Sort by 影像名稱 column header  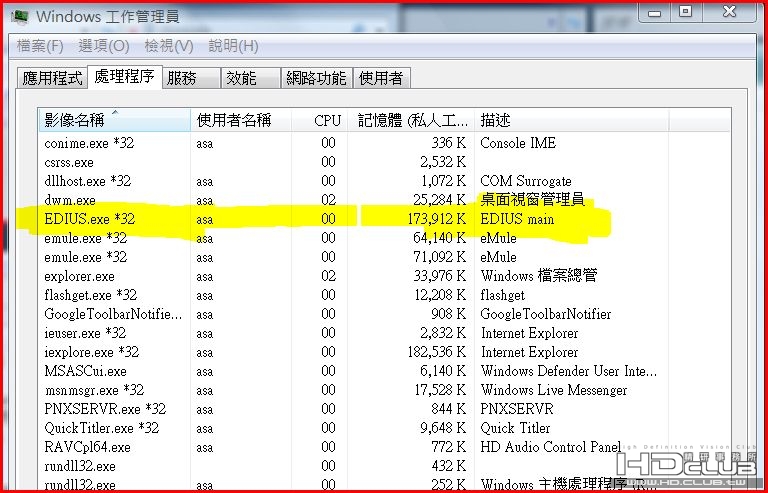114,120
